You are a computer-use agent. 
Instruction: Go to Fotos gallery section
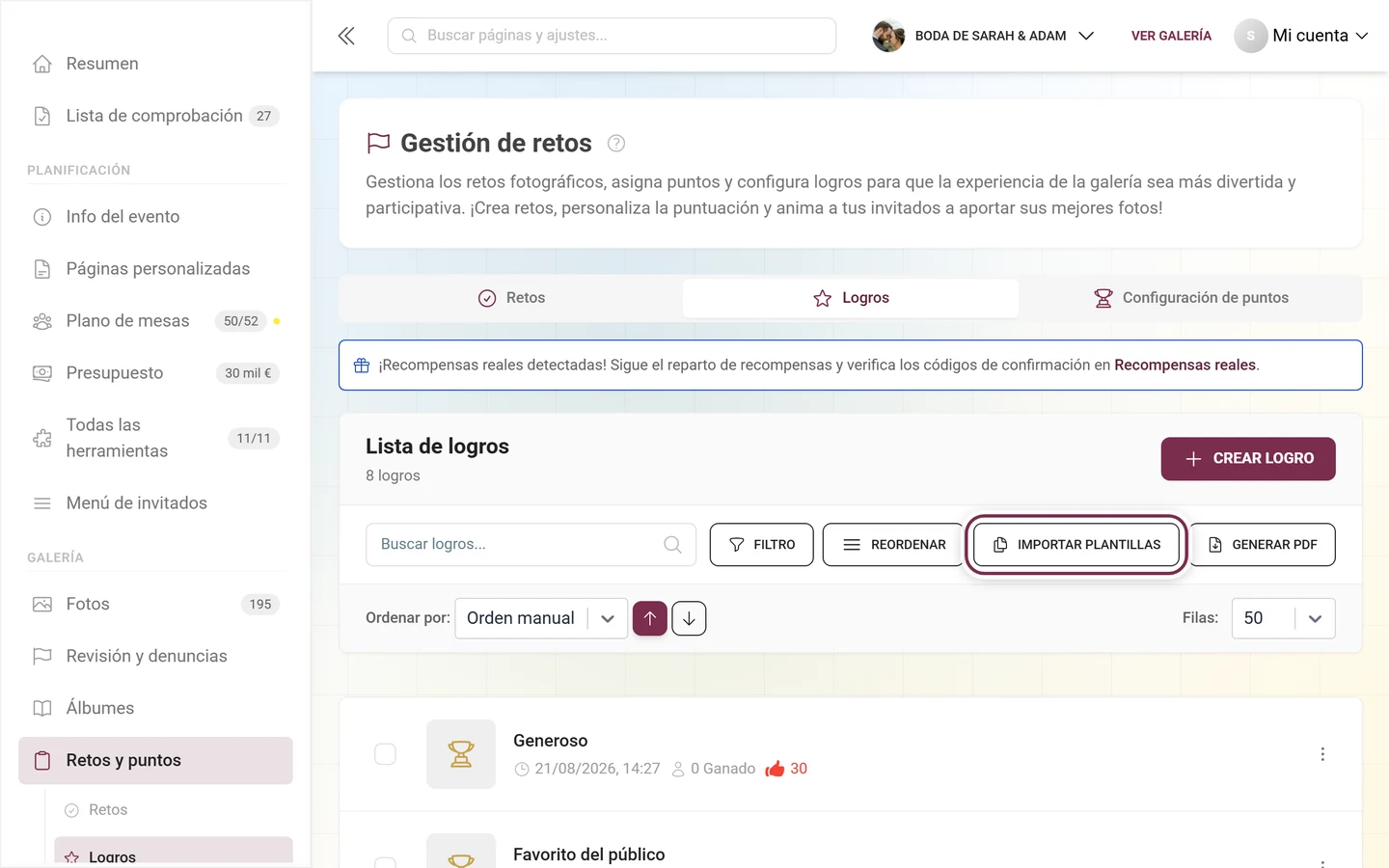(x=155, y=604)
